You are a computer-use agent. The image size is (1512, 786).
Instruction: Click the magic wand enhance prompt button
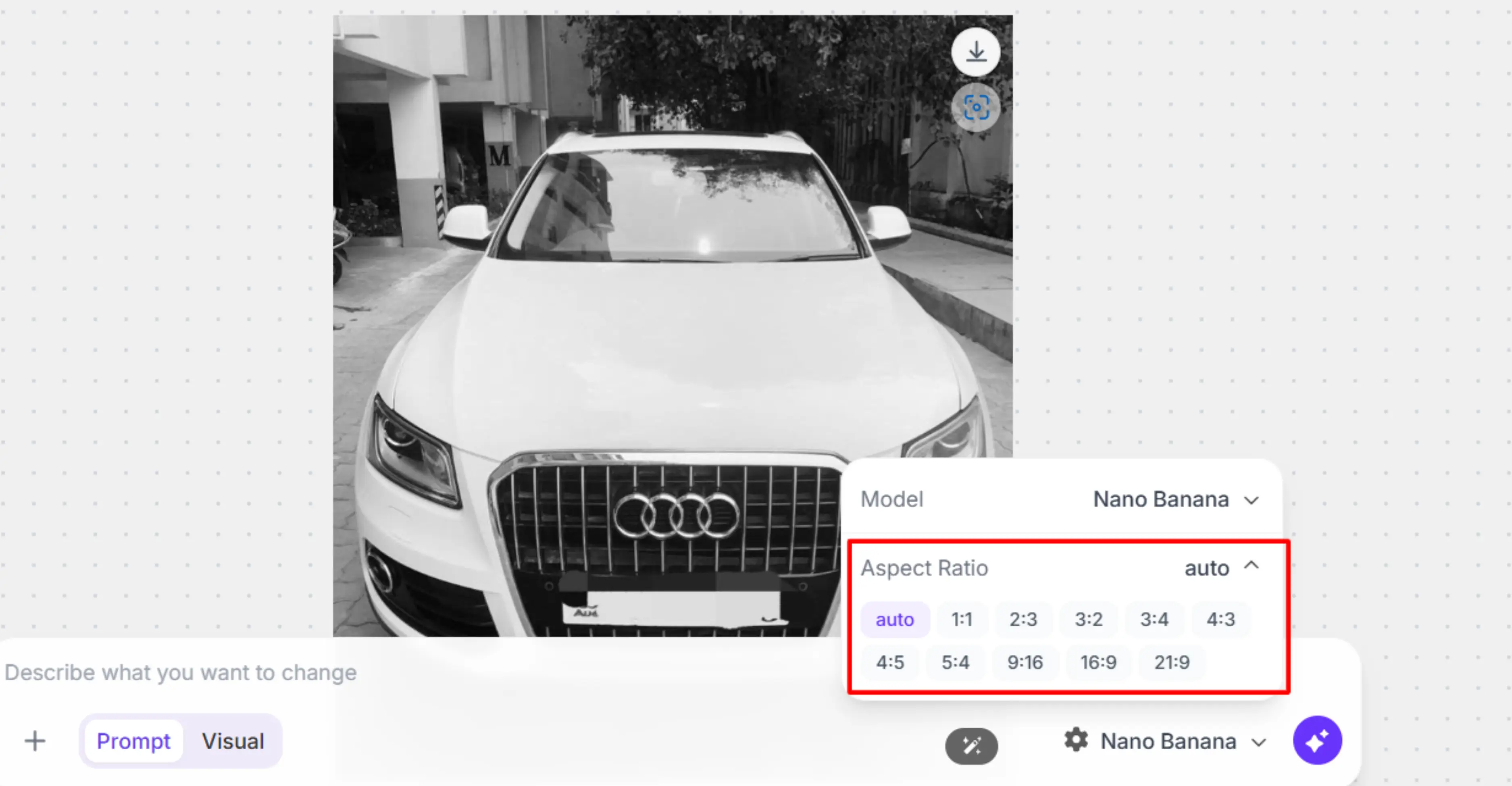click(x=971, y=746)
